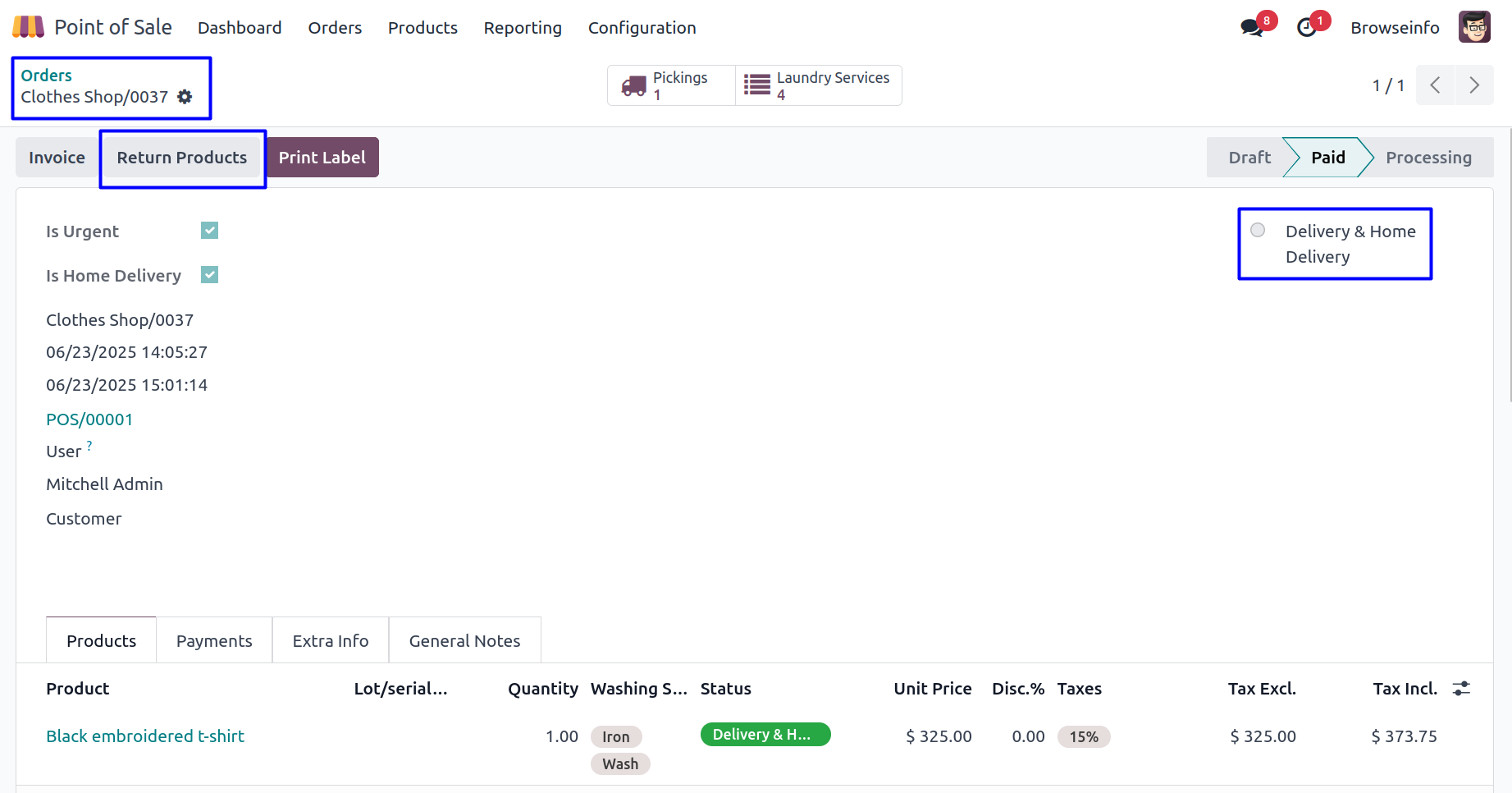Open the POS/00001 session link

89,419
